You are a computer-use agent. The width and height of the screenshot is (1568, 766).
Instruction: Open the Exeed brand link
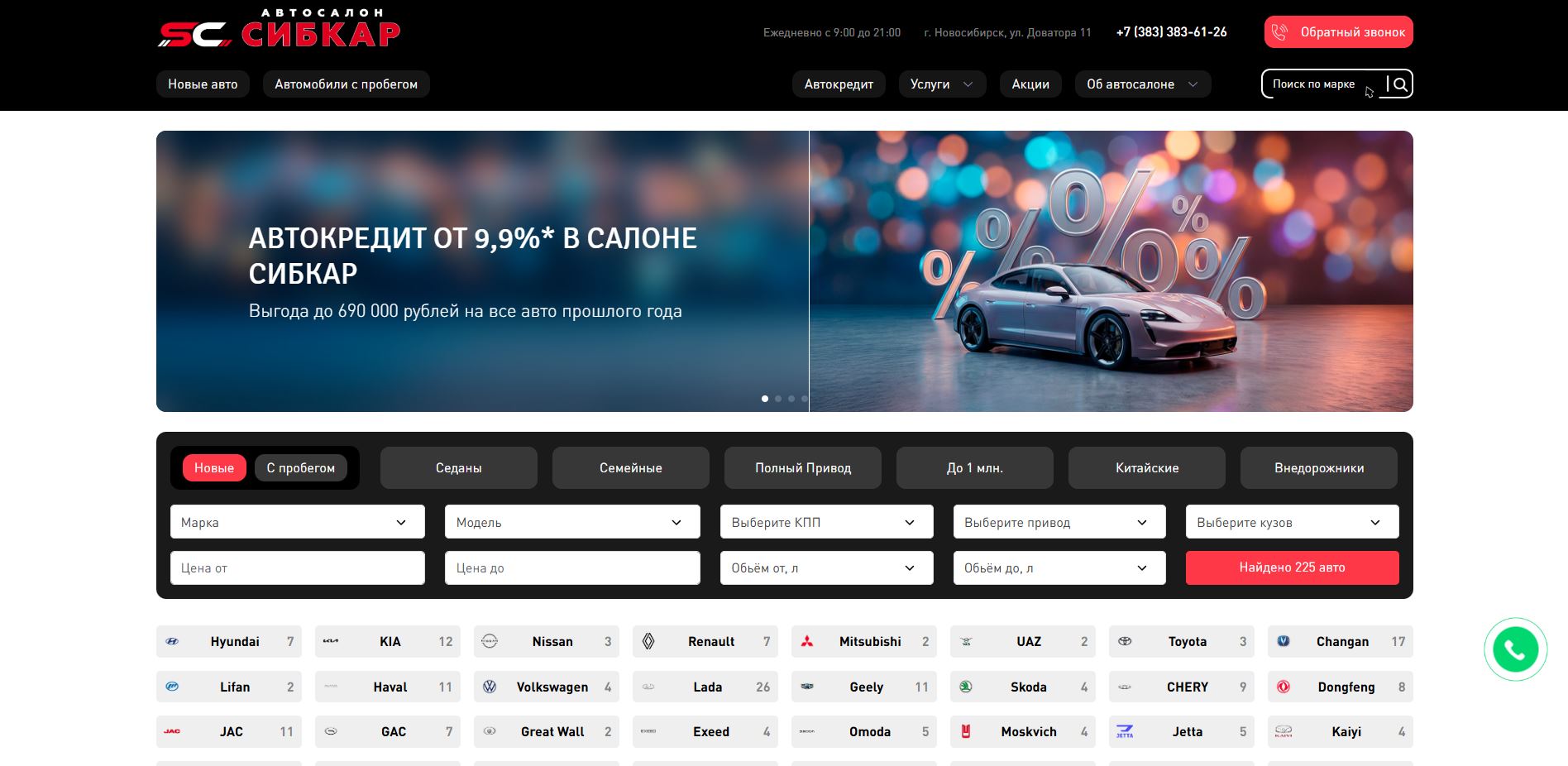(705, 731)
